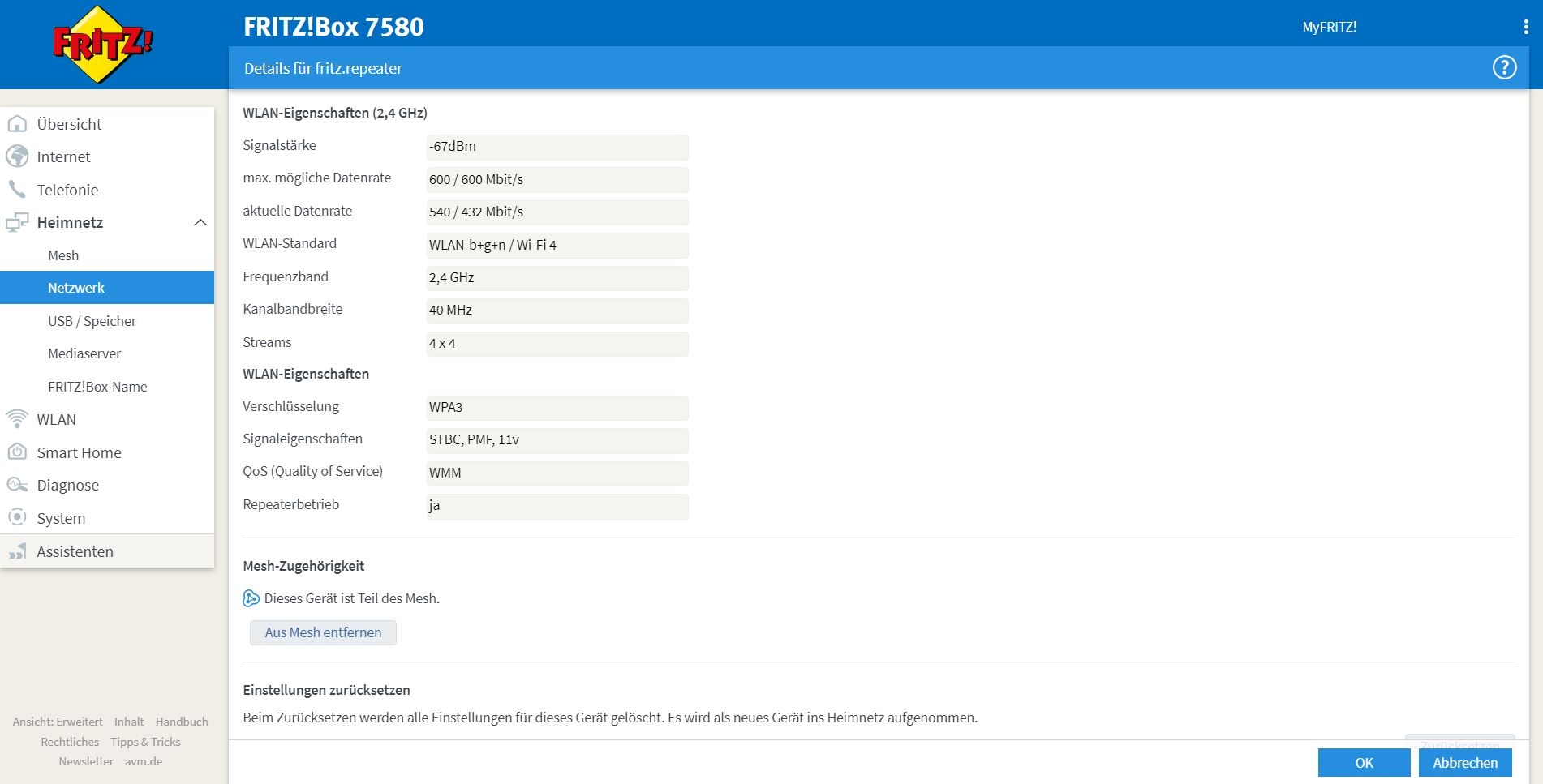Open USB / Speicher submenu item
Viewport: 1543px width, 784px height.
click(107, 321)
